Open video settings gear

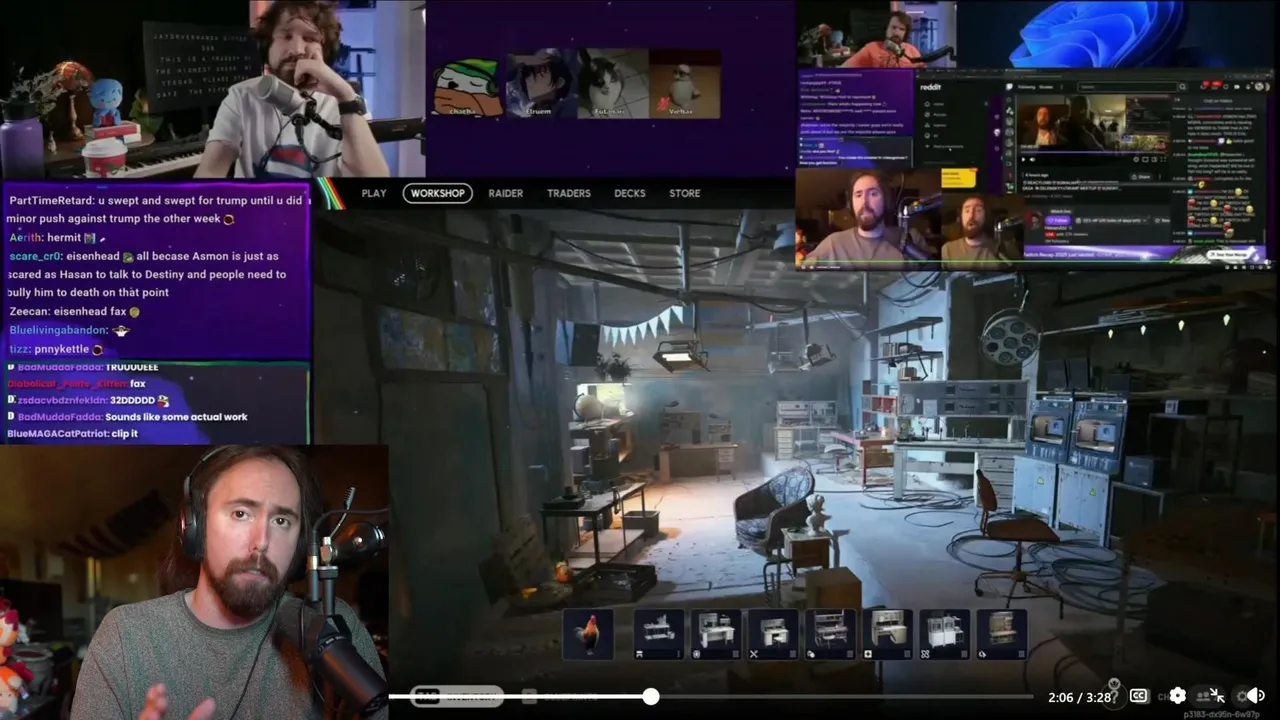pos(1177,696)
